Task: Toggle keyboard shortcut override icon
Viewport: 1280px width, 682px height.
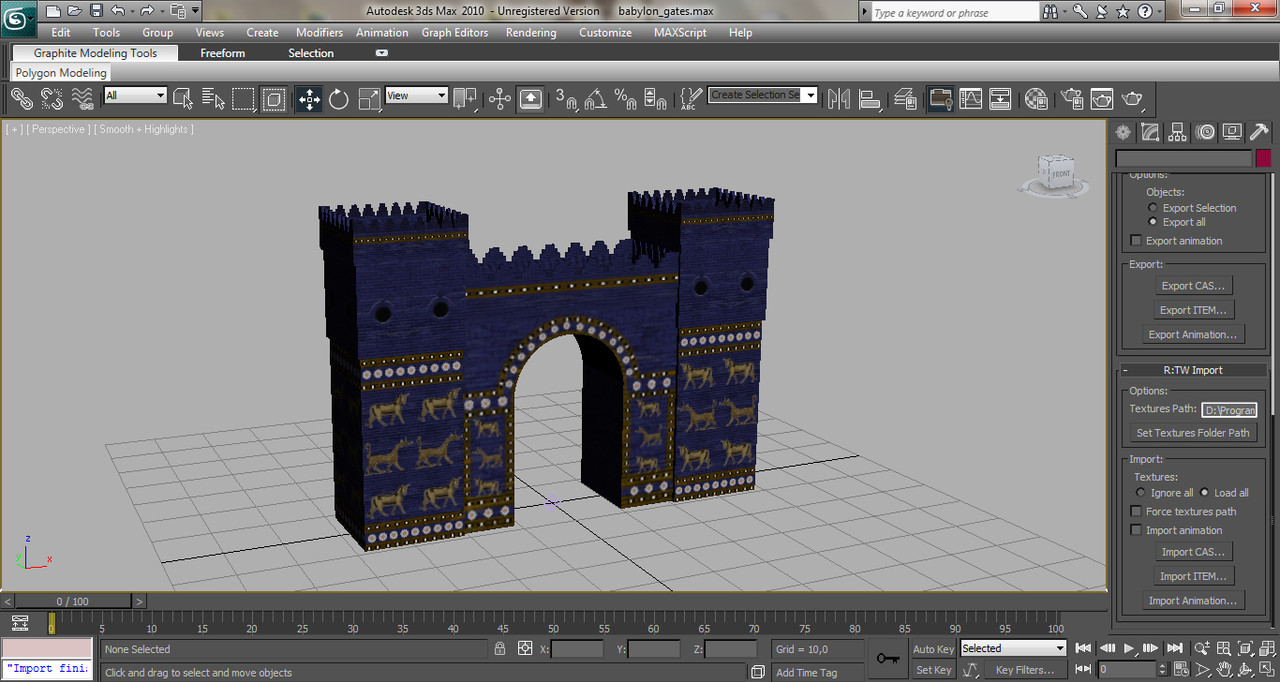Action: pyautogui.click(x=530, y=98)
